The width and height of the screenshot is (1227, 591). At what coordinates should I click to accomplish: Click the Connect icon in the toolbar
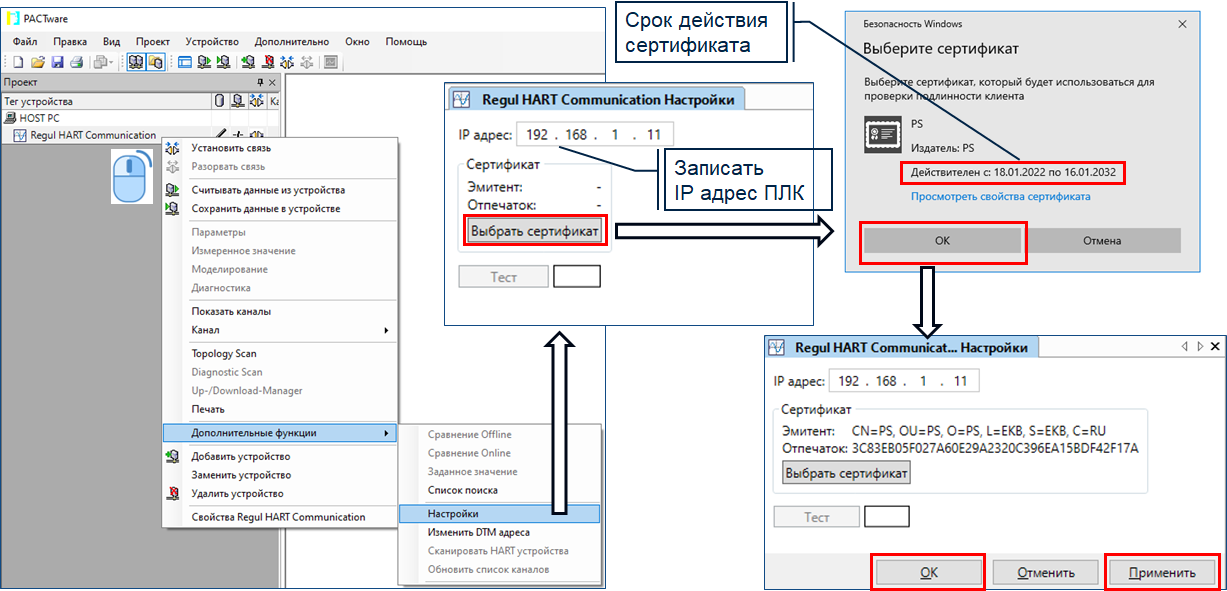(289, 62)
